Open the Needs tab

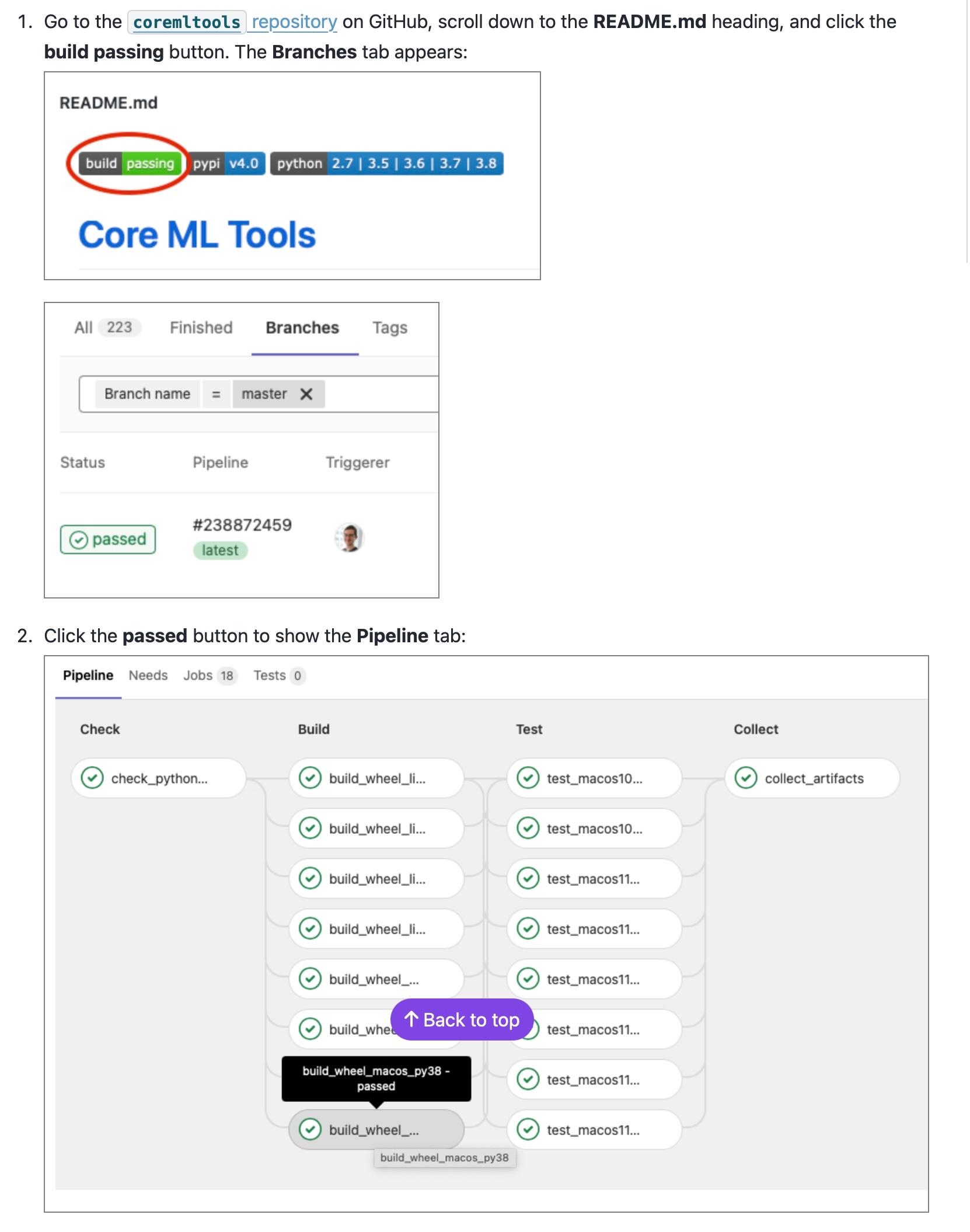coord(148,676)
